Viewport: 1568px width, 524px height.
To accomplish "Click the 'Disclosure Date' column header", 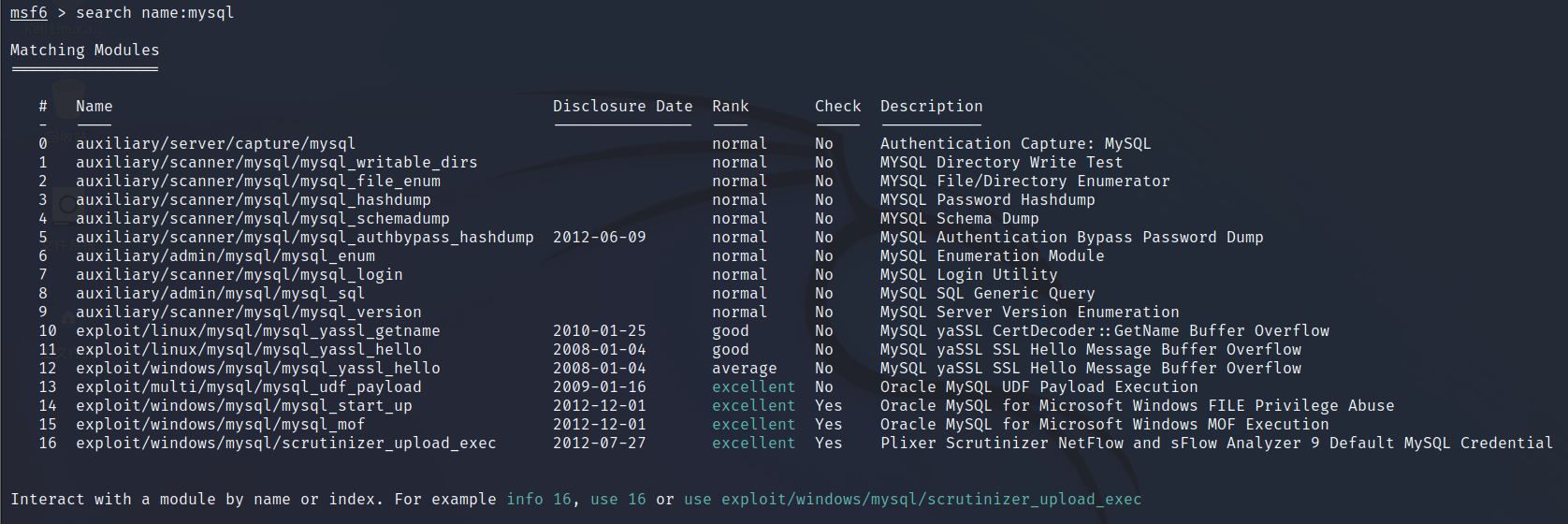I will (623, 107).
